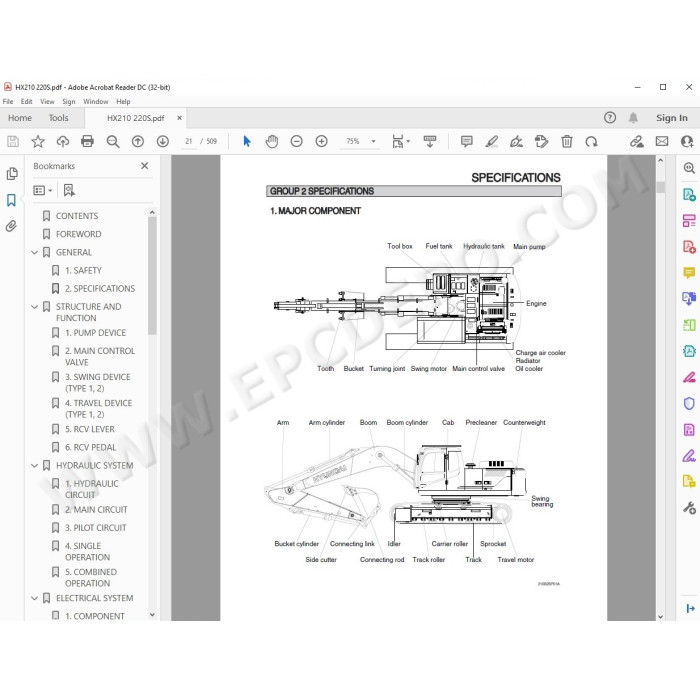Image resolution: width=700 pixels, height=700 pixels.
Task: Jump to 1. SAFETY bookmark
Action: coord(83,271)
